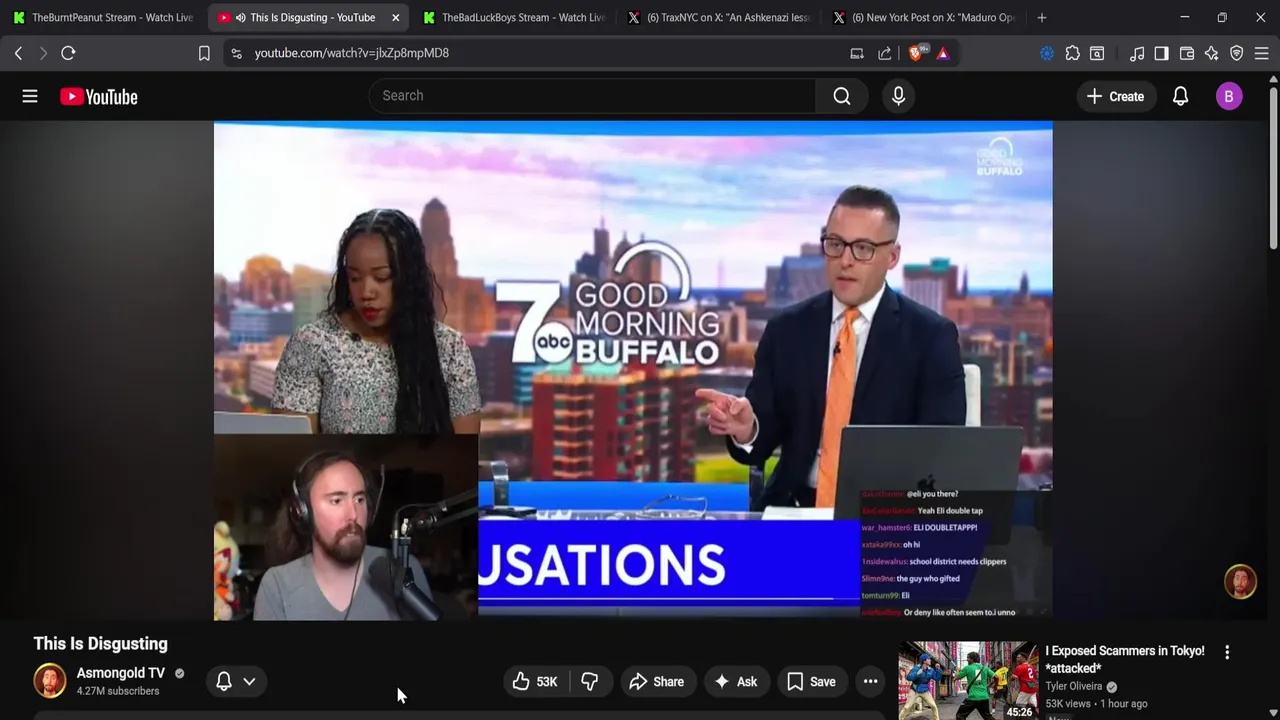Close the 'This Is Disgusting' tab
Viewport: 1280px width, 720px height.
click(396, 17)
